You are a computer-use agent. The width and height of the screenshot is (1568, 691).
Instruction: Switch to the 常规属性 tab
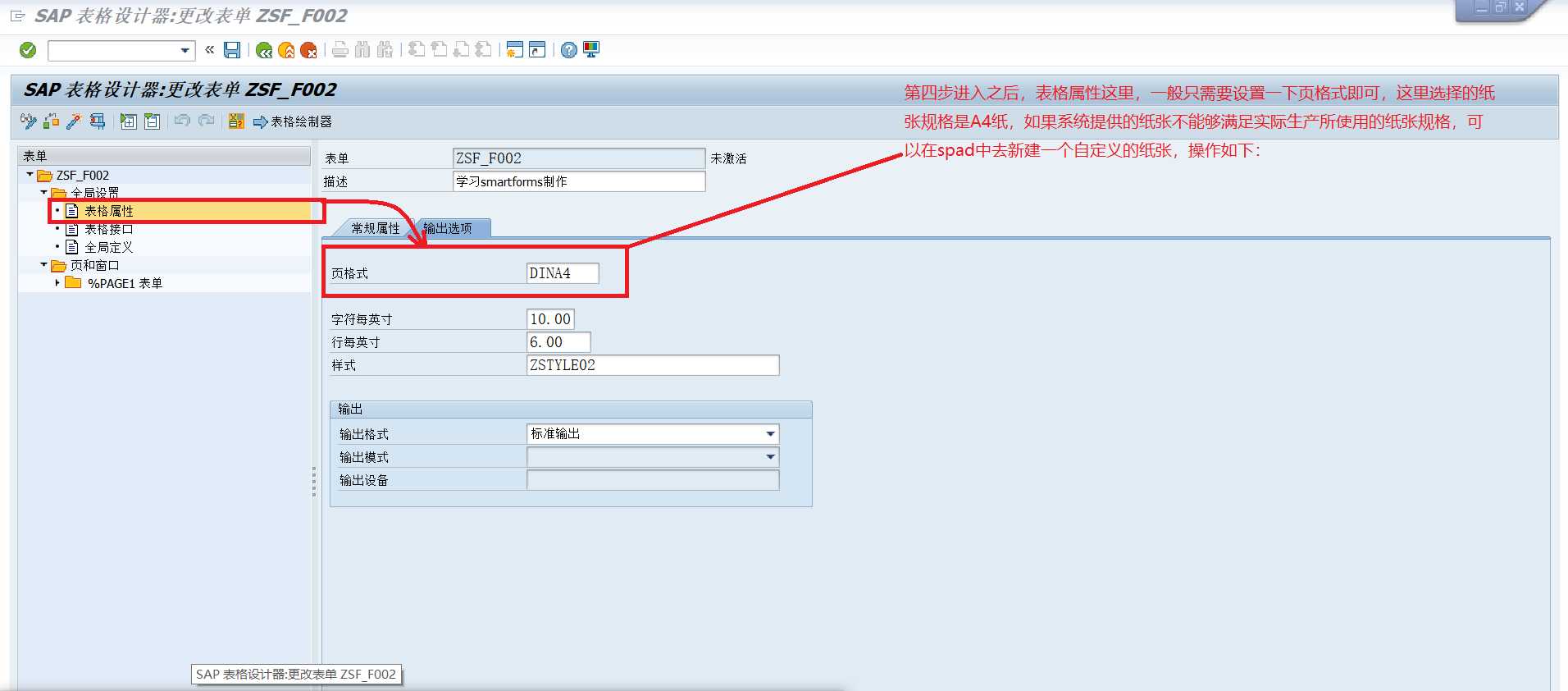tap(375, 228)
